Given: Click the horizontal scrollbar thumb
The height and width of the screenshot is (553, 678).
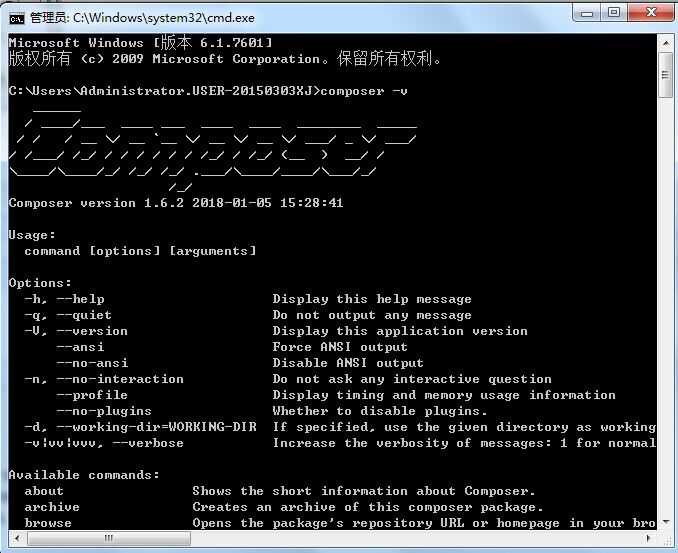Looking at the screenshot, I should (109, 538).
